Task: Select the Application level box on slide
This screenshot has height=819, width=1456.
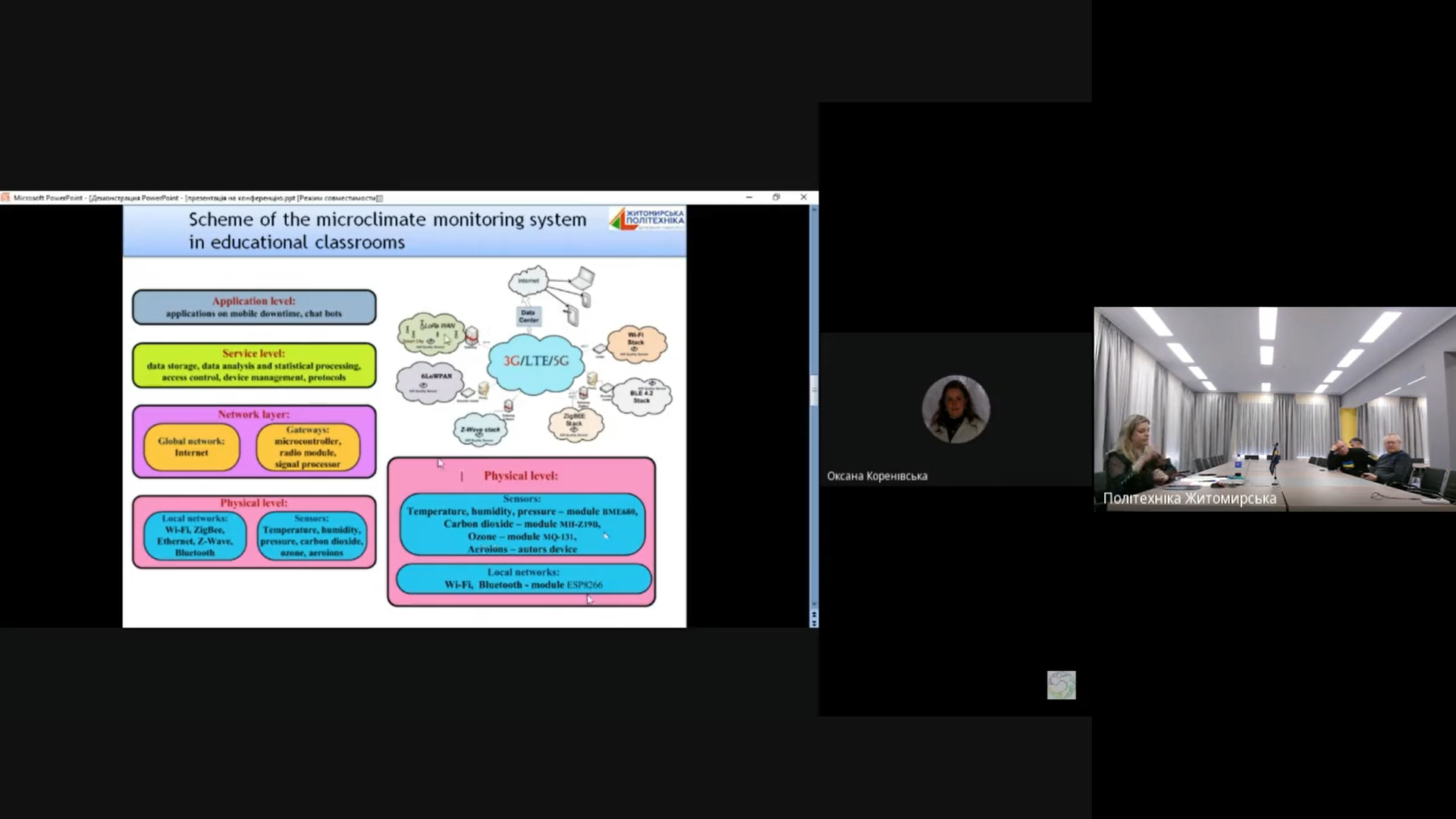Action: click(254, 307)
